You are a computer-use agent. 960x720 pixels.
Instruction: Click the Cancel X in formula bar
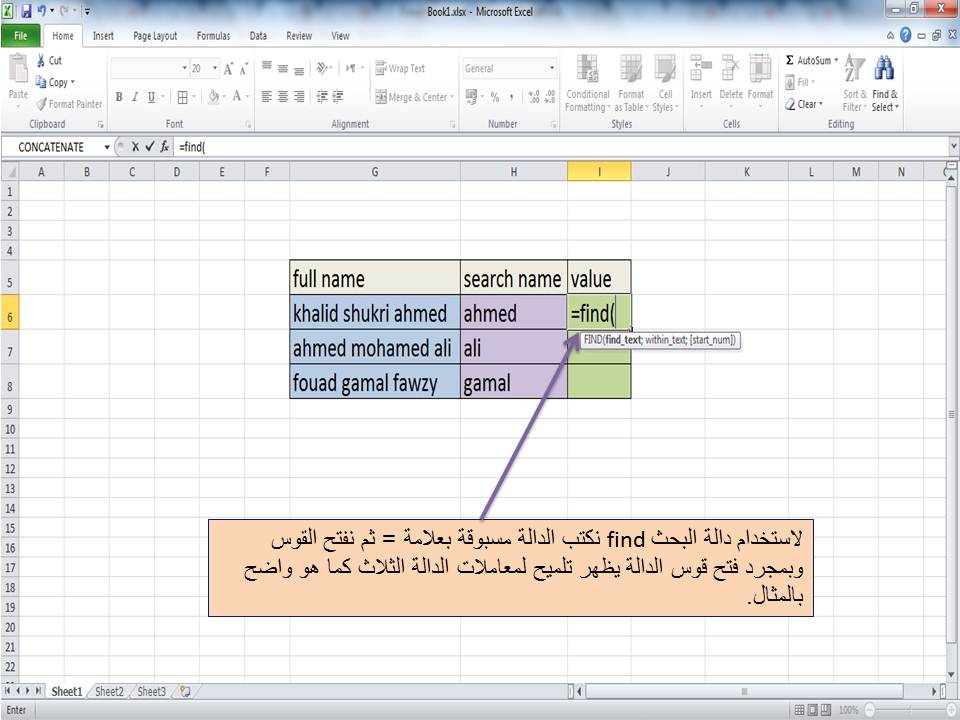point(135,147)
